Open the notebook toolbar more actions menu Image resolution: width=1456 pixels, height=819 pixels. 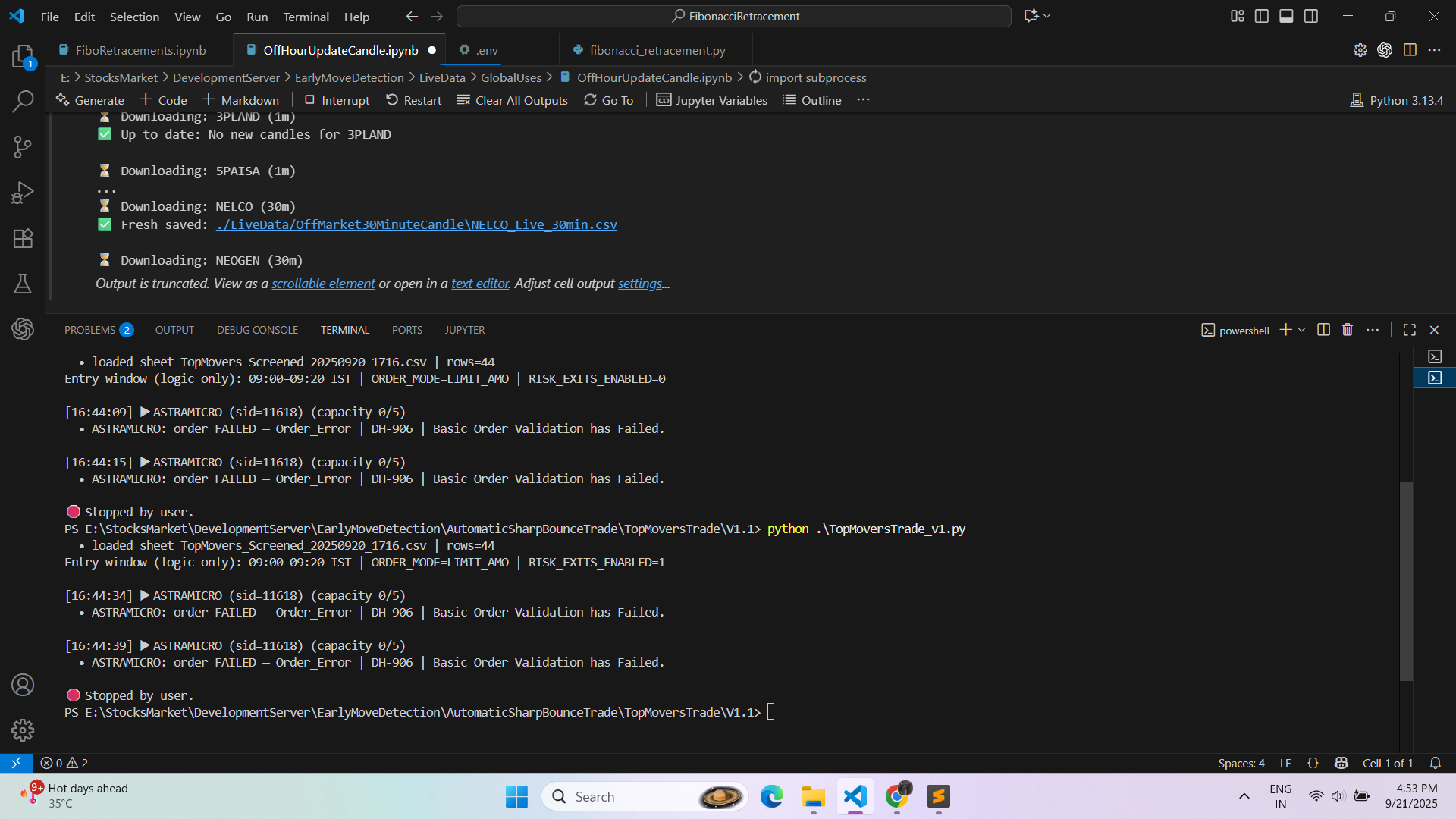(863, 100)
